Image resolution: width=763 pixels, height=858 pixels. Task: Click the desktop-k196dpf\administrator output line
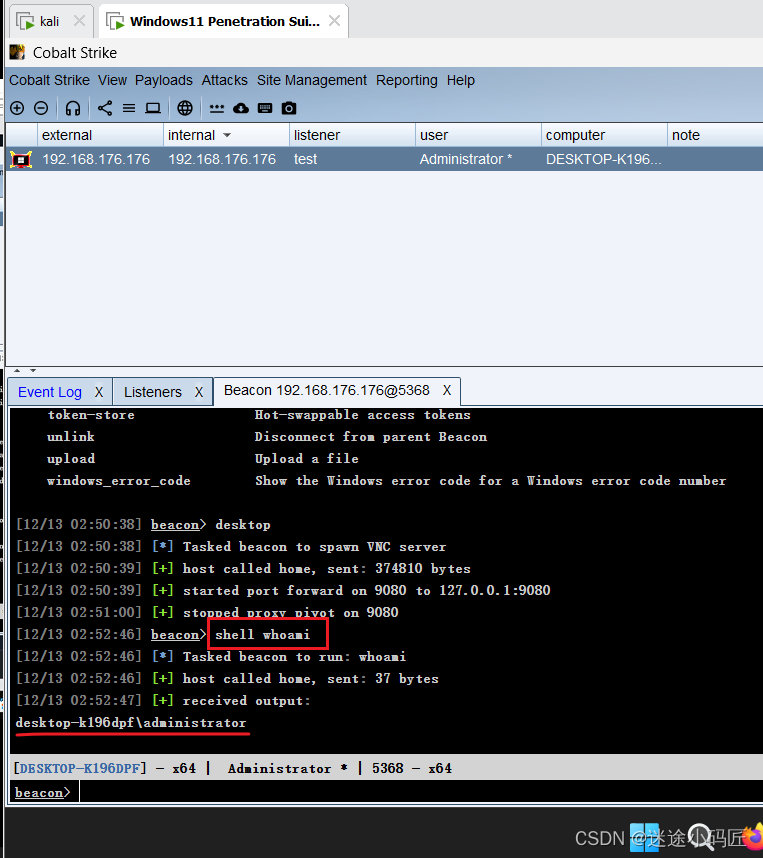[131, 723]
